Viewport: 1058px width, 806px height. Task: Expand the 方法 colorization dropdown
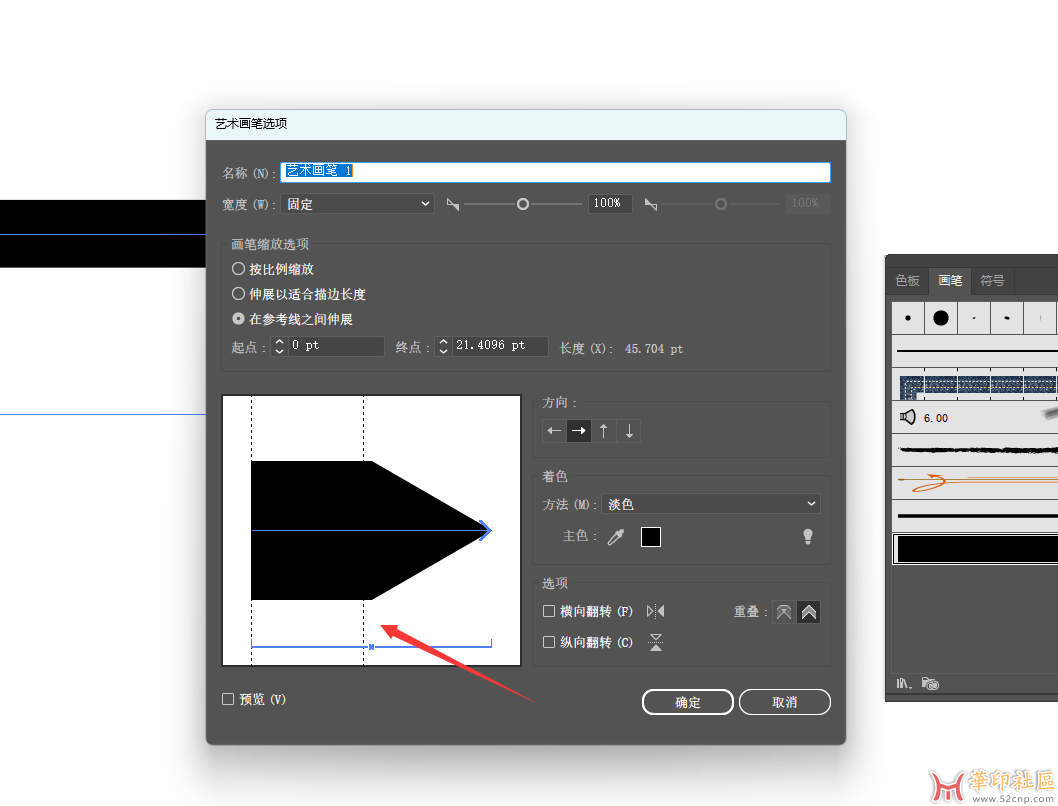point(711,504)
